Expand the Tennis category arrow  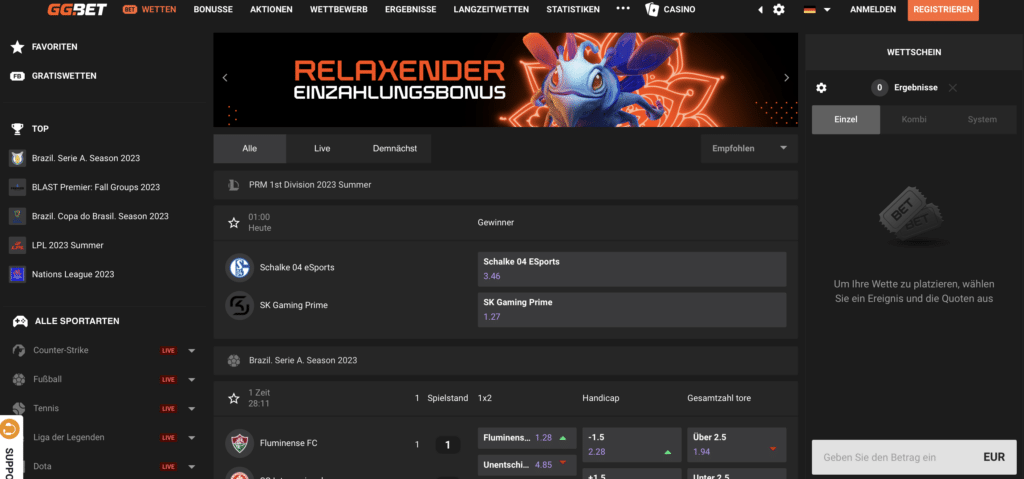[191, 409]
